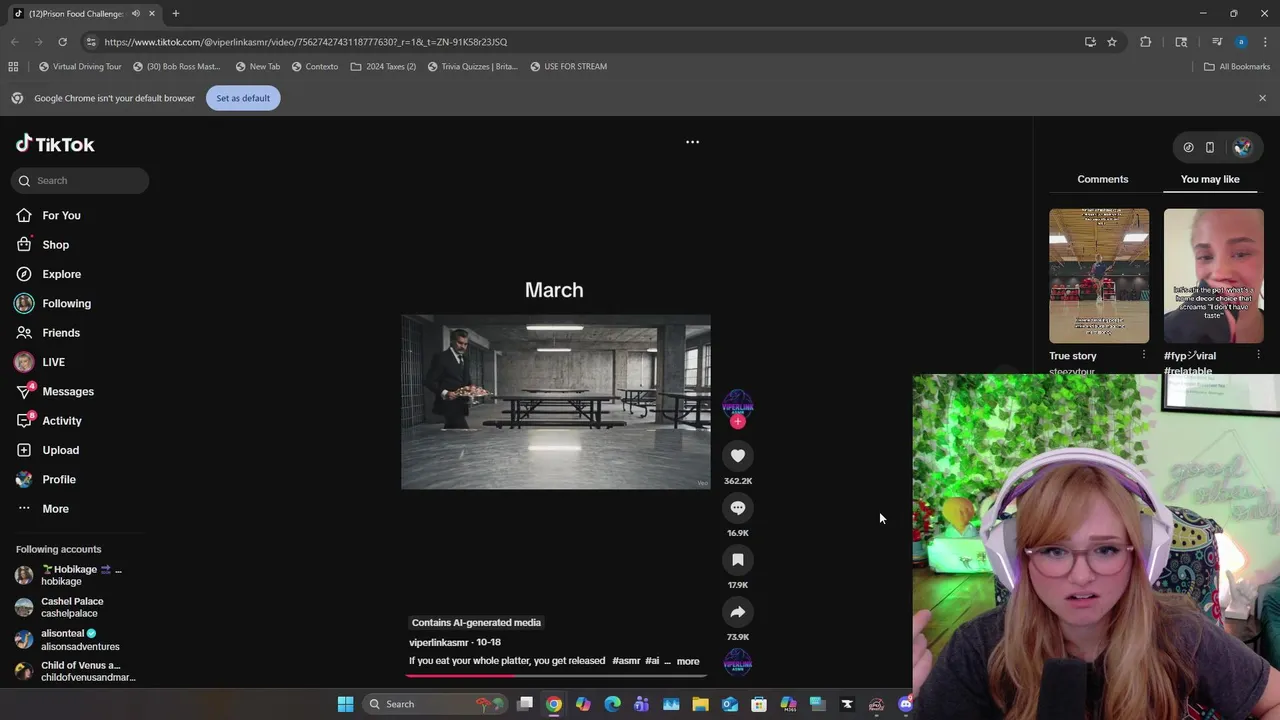Focus the TikTok search field
The height and width of the screenshot is (720, 1280).
pyautogui.click(x=80, y=181)
